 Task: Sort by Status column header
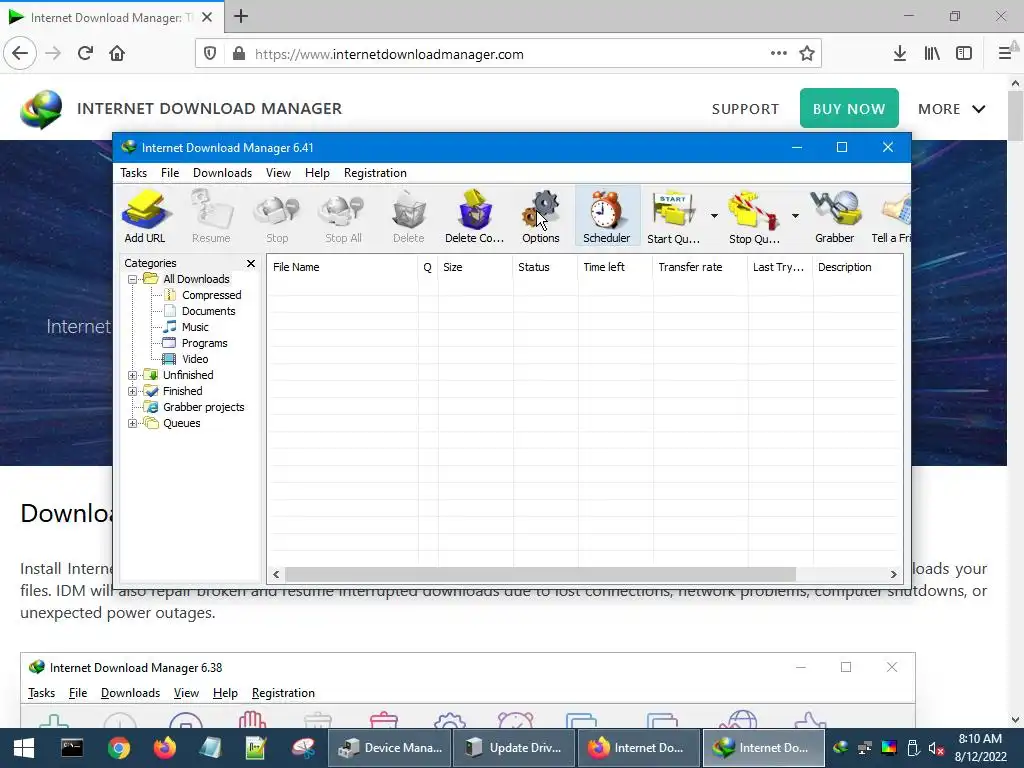click(x=545, y=267)
